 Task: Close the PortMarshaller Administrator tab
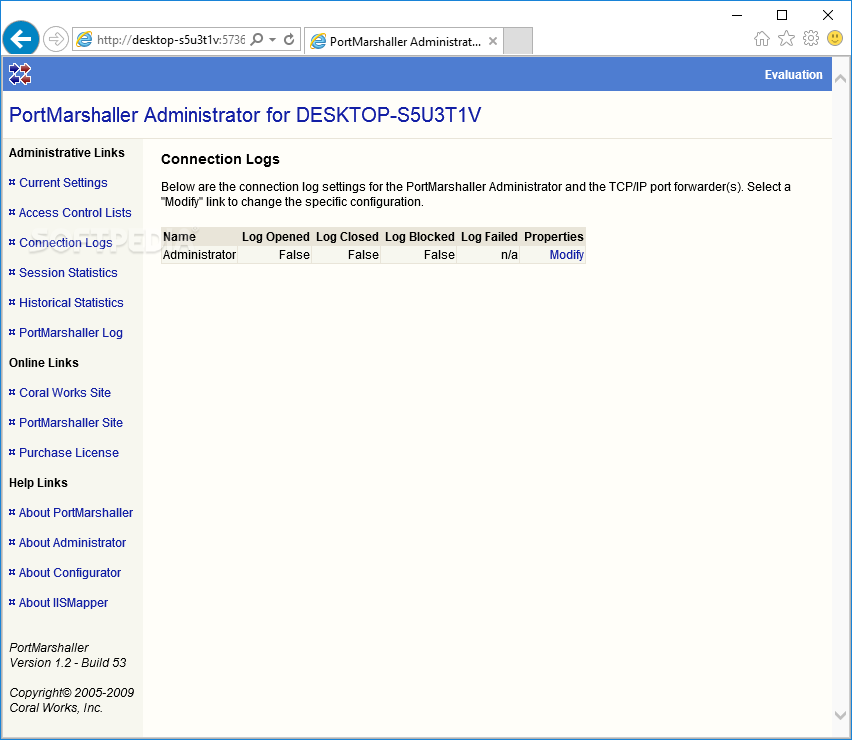(x=493, y=41)
